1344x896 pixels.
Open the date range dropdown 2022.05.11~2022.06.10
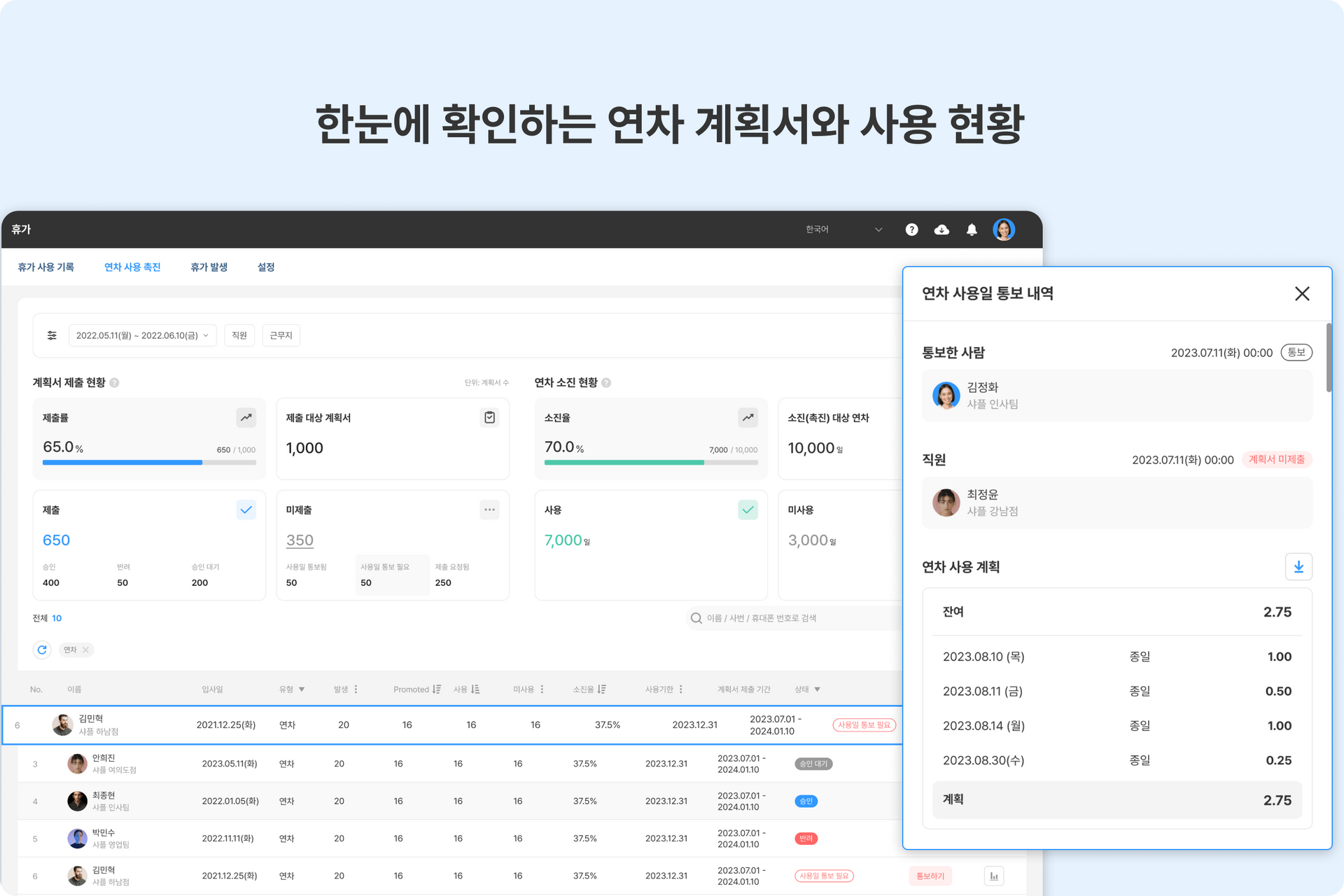click(142, 335)
